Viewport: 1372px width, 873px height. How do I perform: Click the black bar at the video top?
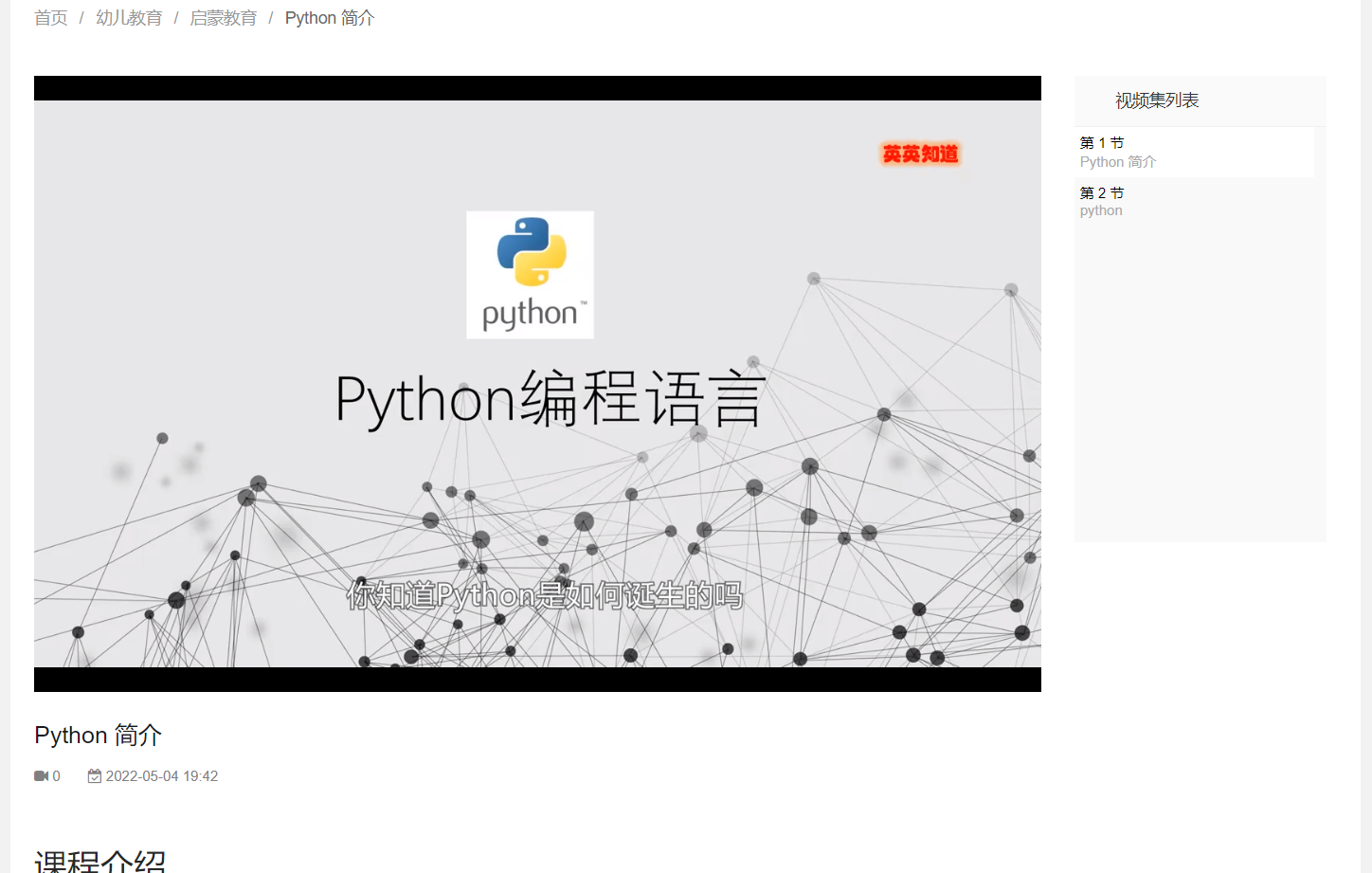(x=537, y=88)
